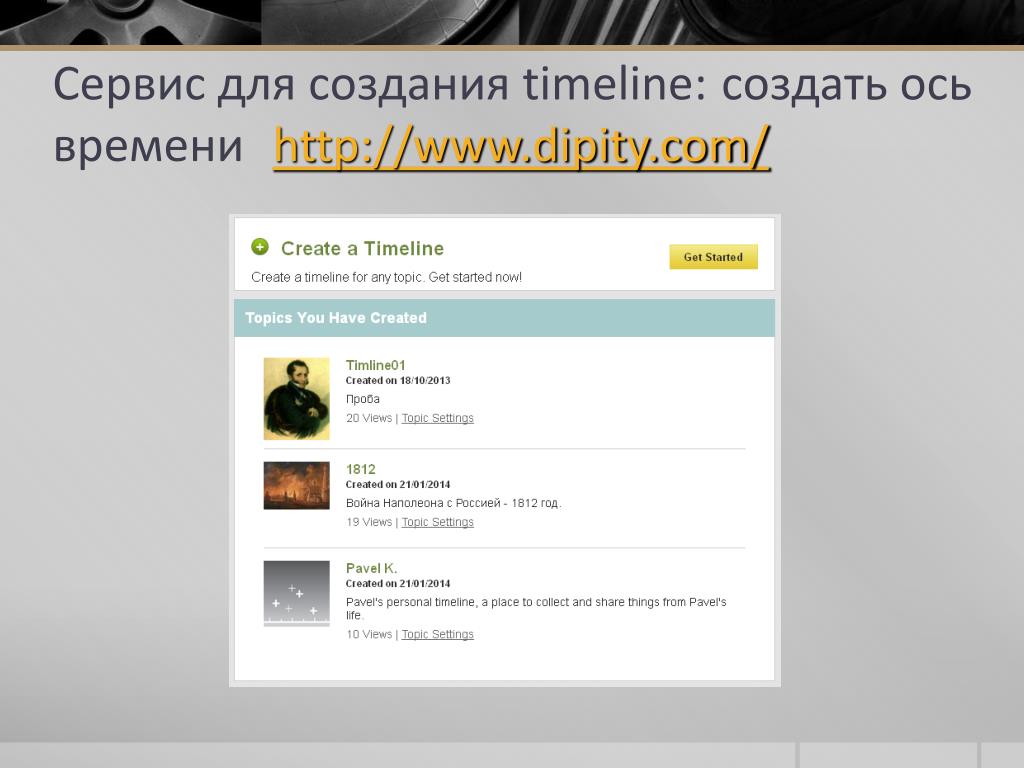This screenshot has height=768, width=1024.
Task: Click the green plus icon beside Create a Timeline
Action: [x=260, y=247]
